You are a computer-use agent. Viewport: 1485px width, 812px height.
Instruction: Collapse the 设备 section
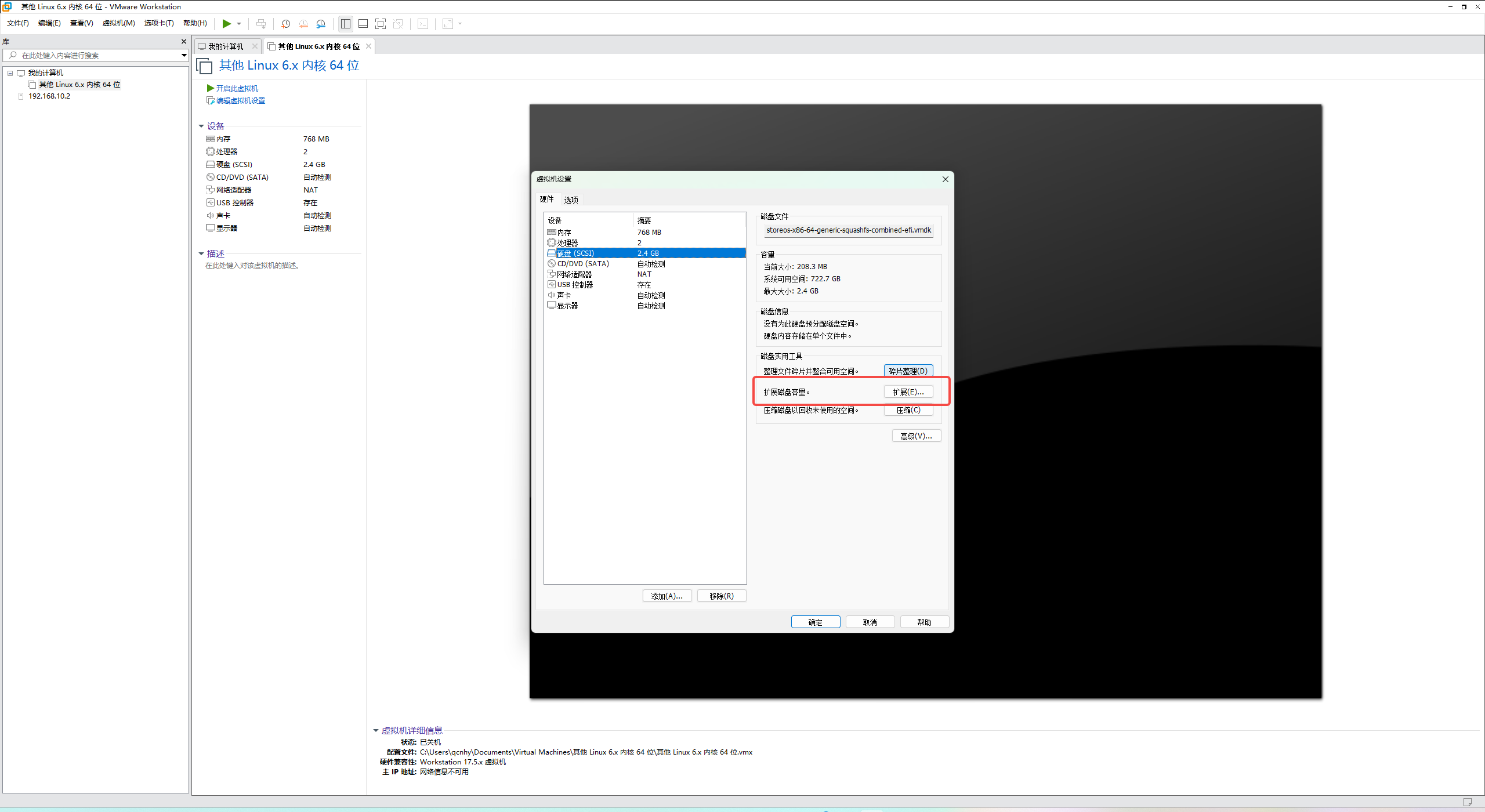201,126
